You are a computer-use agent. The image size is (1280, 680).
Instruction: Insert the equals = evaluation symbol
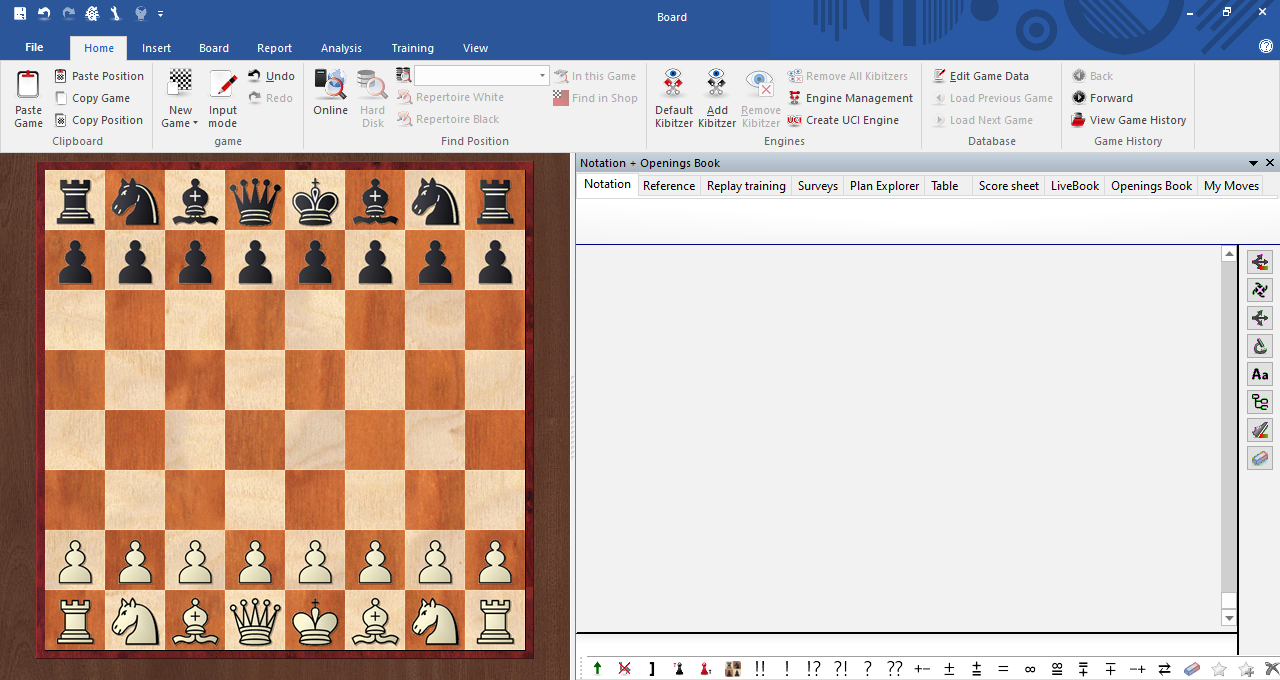point(1003,669)
